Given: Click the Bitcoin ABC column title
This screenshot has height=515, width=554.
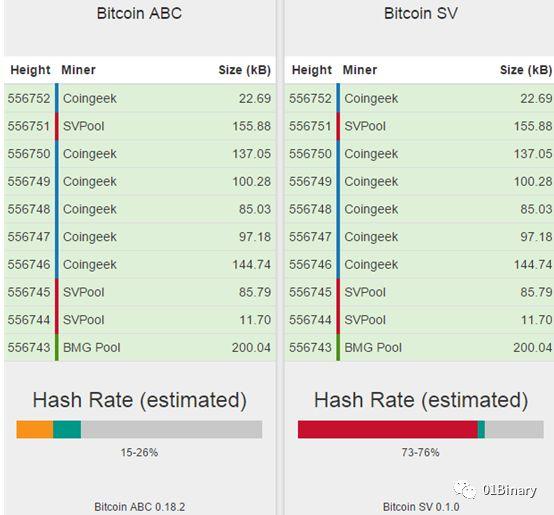Looking at the screenshot, I should tap(139, 13).
